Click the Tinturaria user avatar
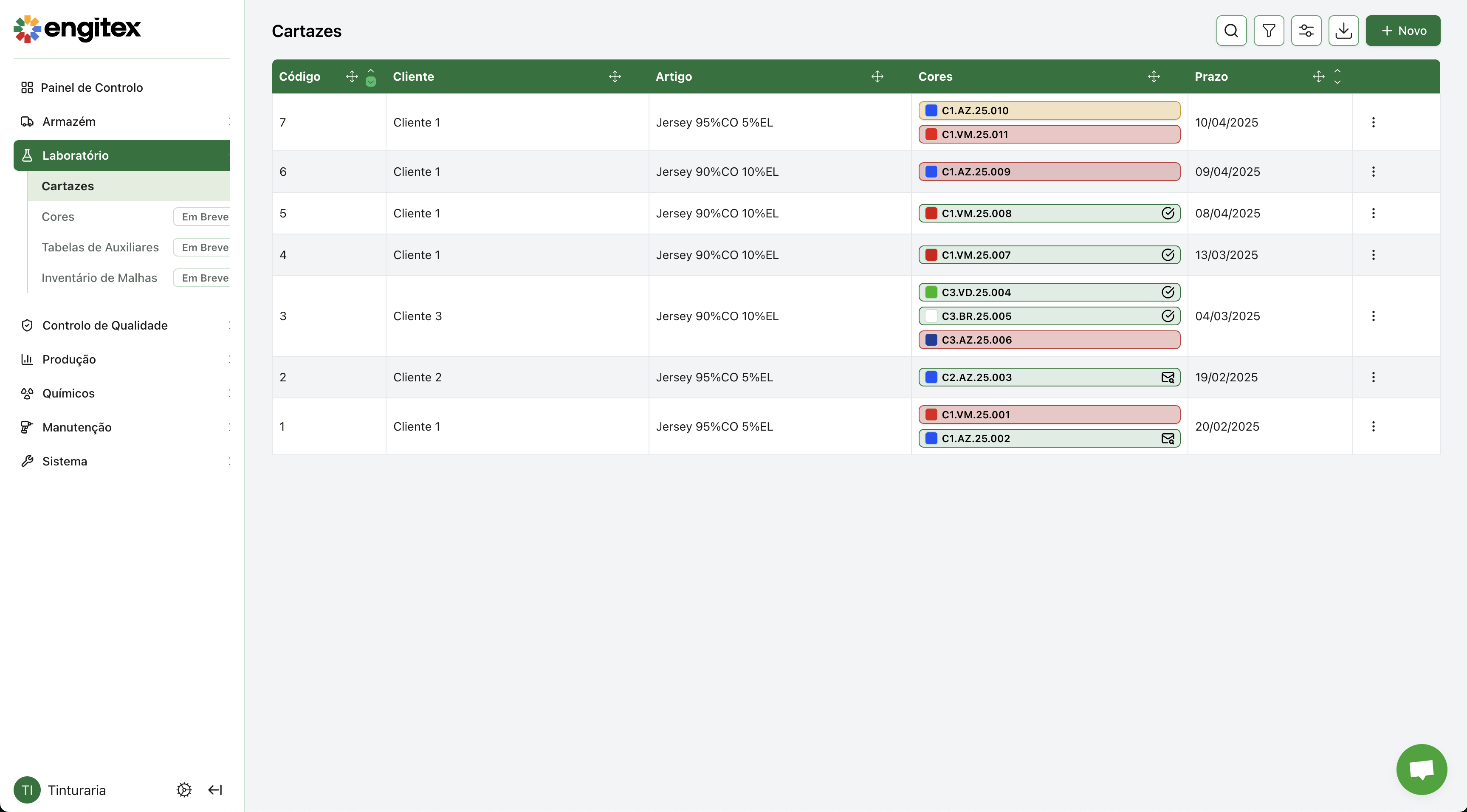1467x812 pixels. click(x=27, y=790)
